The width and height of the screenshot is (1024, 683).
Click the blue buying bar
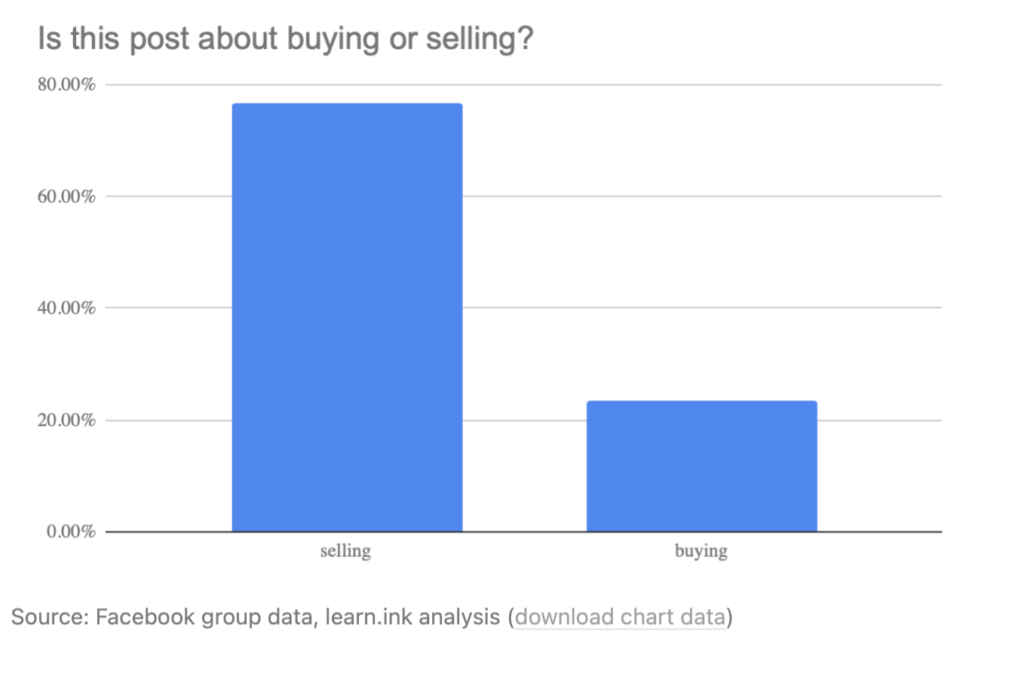pyautogui.click(x=701, y=466)
